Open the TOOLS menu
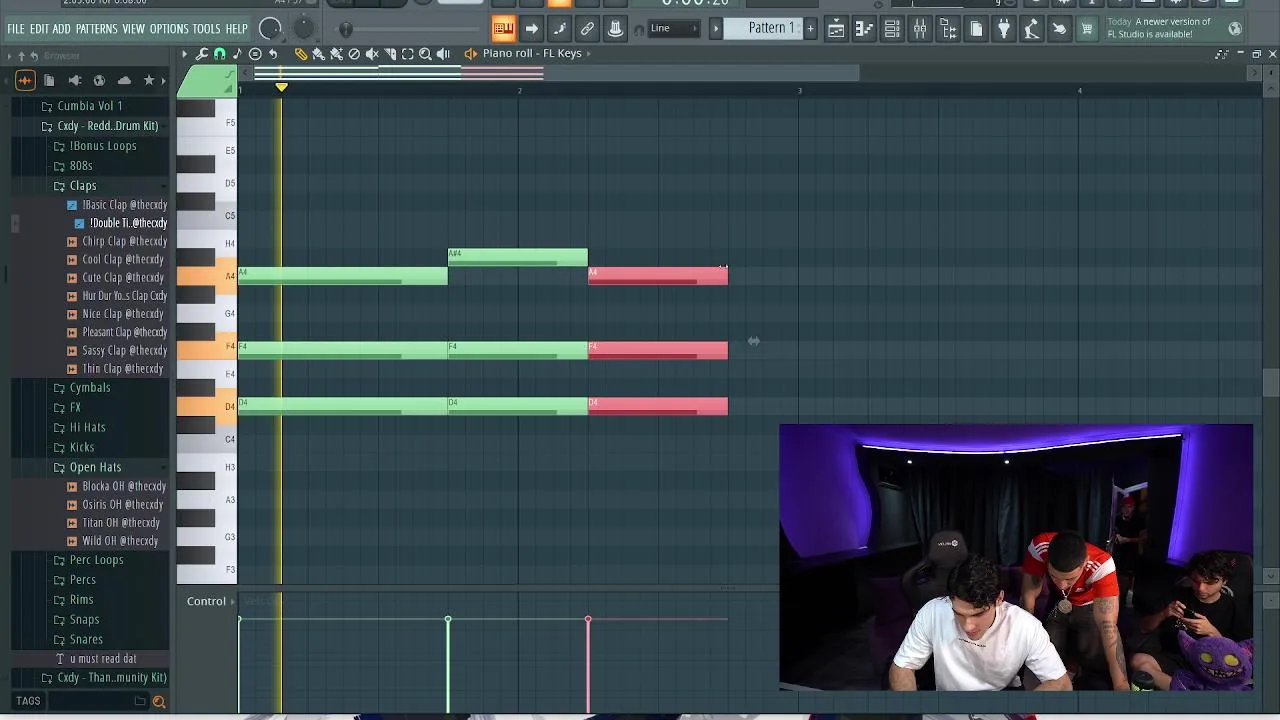Image resolution: width=1280 pixels, height=720 pixels. click(206, 29)
